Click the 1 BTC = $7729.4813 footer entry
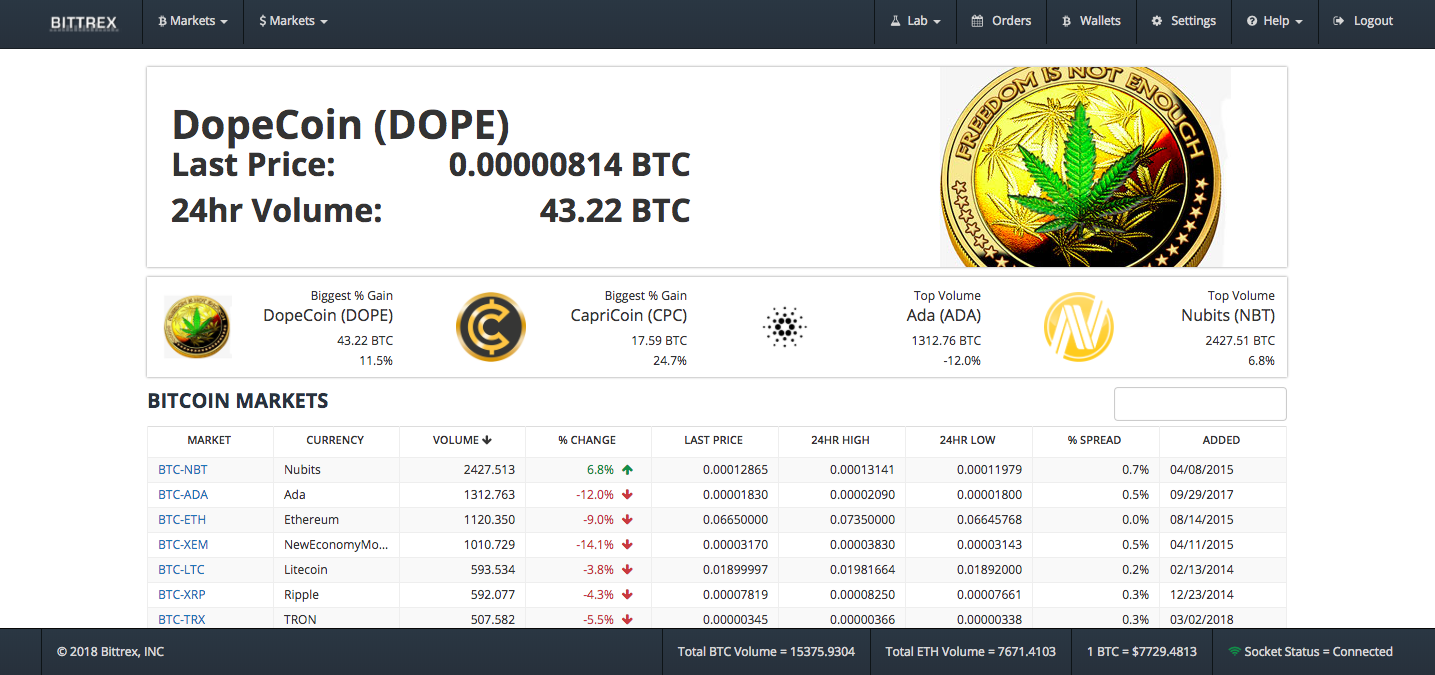 [x=1141, y=651]
